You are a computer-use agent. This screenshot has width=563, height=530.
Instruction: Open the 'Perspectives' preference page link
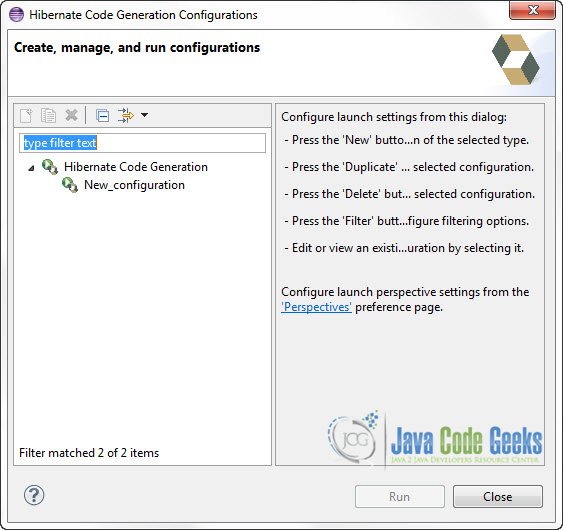point(316,307)
